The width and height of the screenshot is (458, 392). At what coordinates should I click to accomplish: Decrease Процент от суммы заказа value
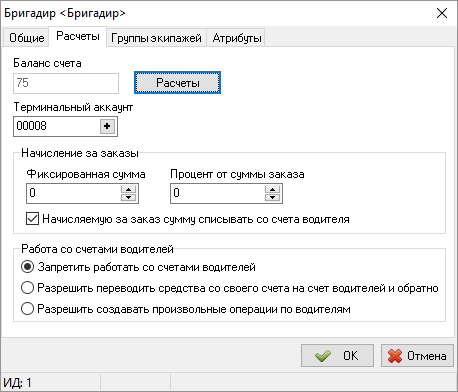click(x=272, y=197)
